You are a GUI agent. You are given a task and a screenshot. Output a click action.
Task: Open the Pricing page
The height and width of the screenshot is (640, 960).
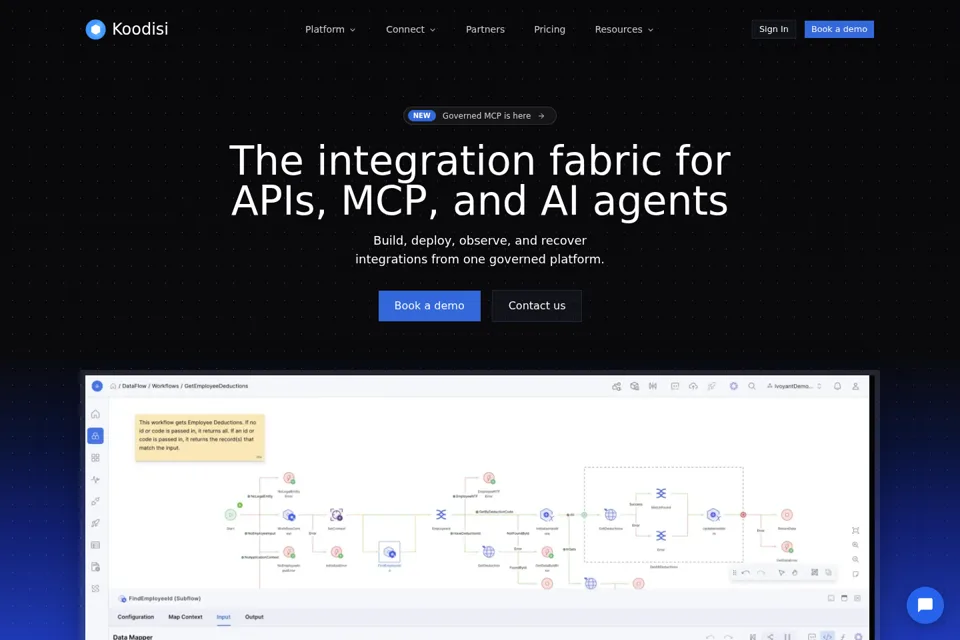(549, 29)
